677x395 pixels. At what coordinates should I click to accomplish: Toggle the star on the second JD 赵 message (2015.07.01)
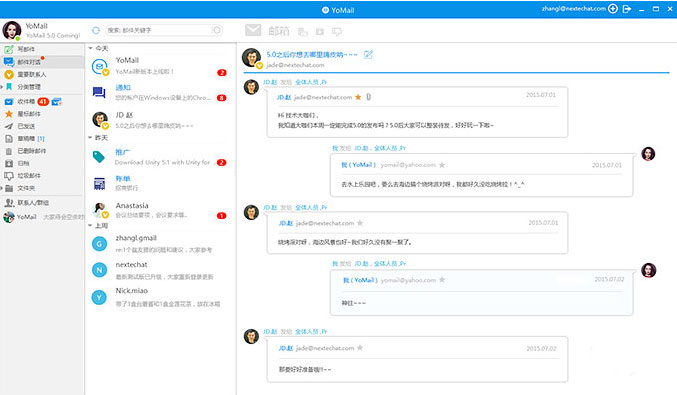coord(360,223)
